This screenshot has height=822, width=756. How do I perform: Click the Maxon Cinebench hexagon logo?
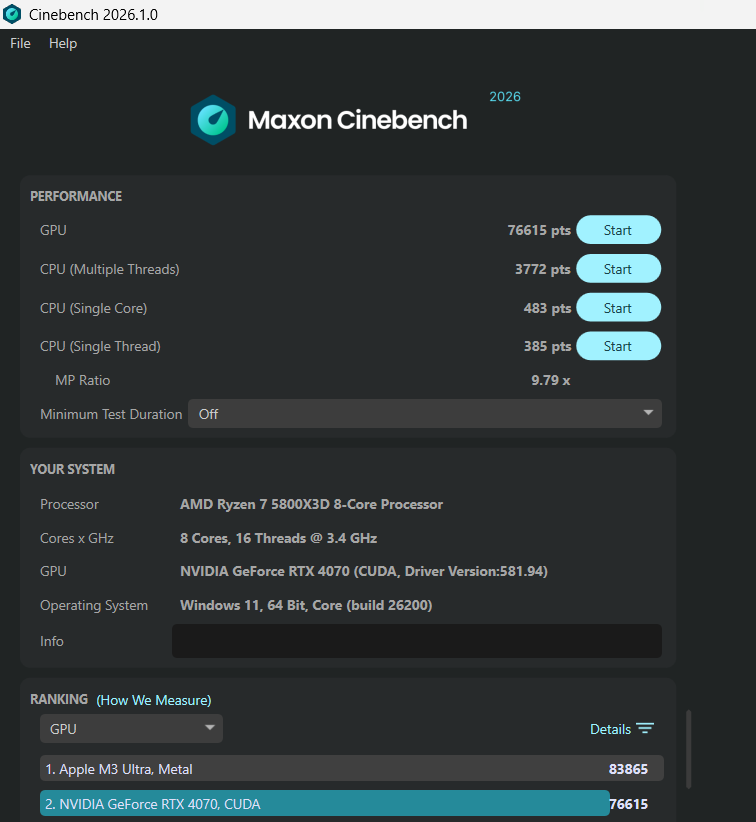(213, 120)
